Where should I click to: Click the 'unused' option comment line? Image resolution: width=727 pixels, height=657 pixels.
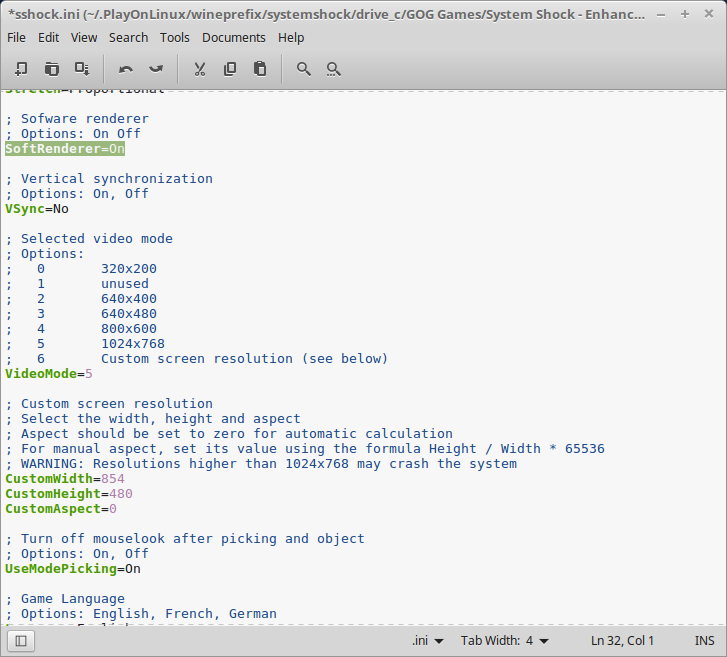coord(77,284)
